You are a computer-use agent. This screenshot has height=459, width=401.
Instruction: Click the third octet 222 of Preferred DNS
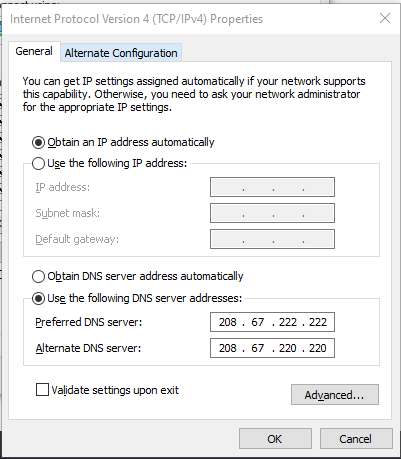click(x=288, y=322)
